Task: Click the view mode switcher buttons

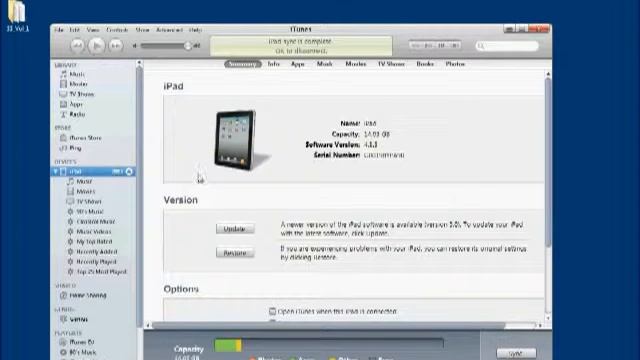Action: click(x=435, y=45)
